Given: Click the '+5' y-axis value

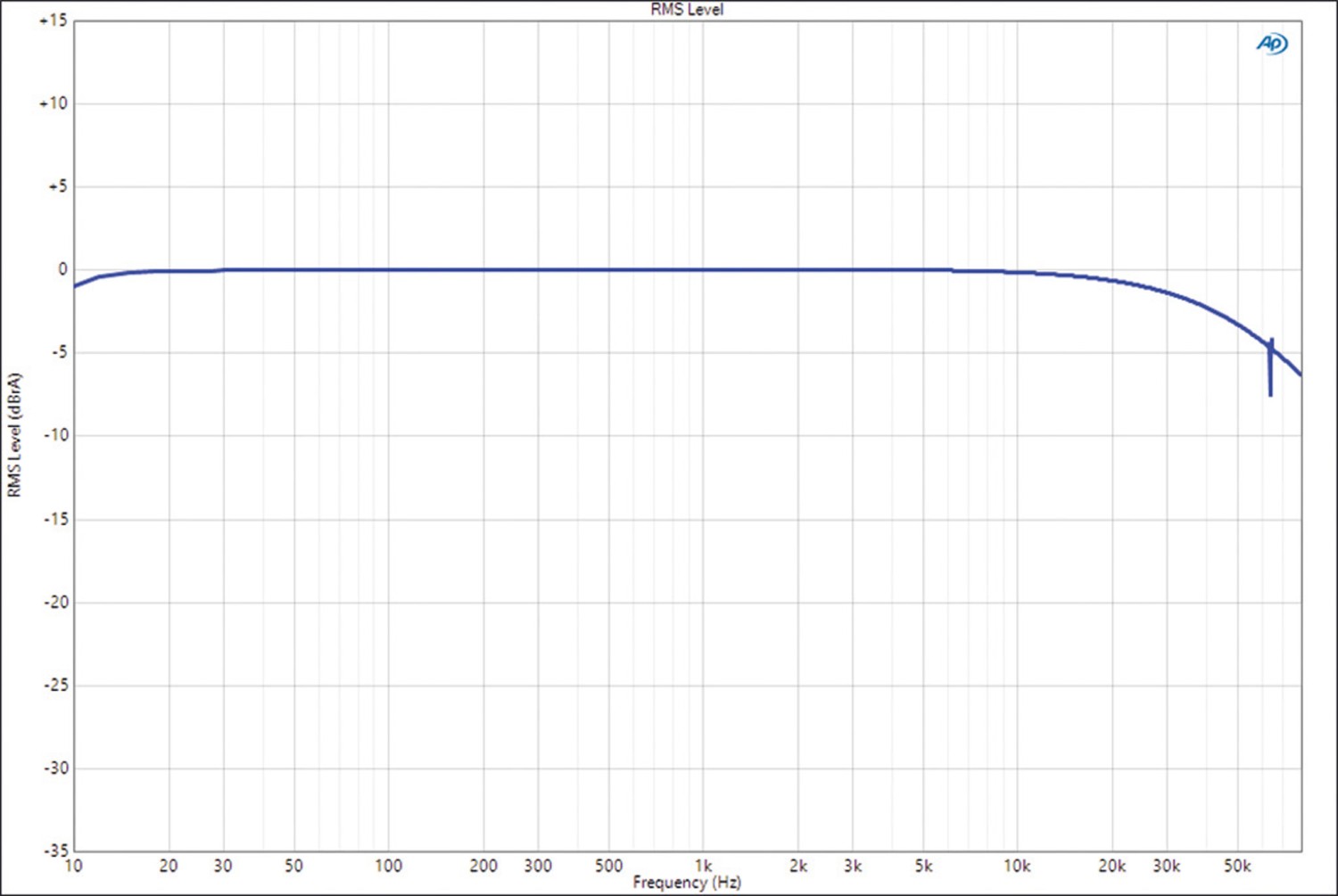Looking at the screenshot, I should [x=57, y=186].
